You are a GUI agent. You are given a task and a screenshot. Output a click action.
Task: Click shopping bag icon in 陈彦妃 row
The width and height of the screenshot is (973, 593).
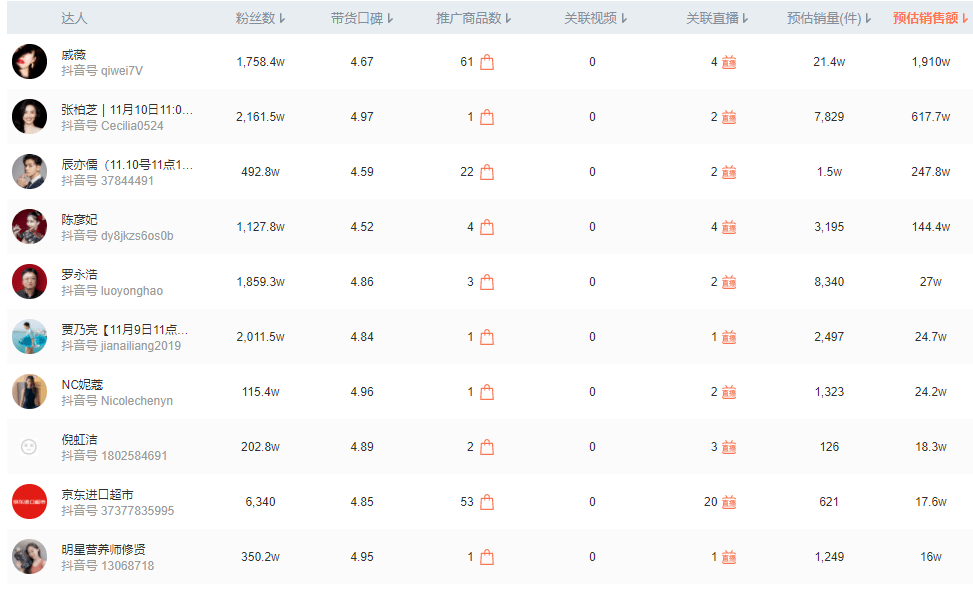coord(487,227)
